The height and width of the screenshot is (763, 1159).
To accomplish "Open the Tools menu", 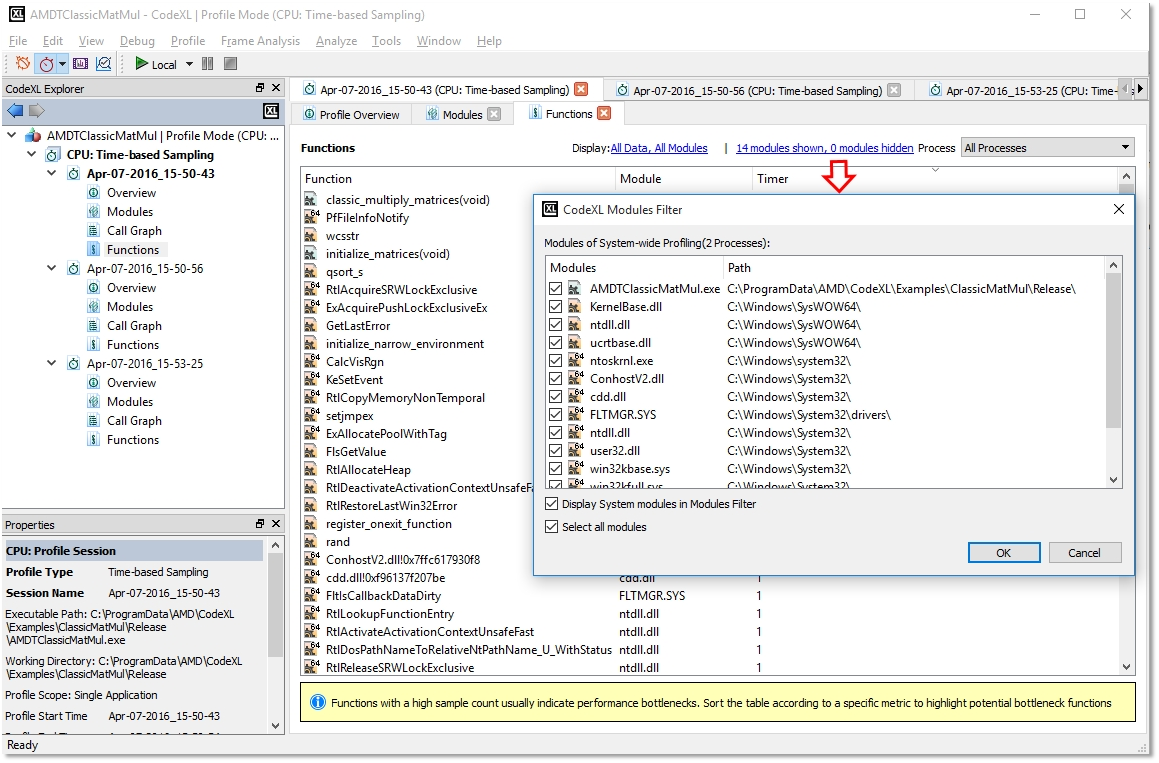I will [x=386, y=41].
